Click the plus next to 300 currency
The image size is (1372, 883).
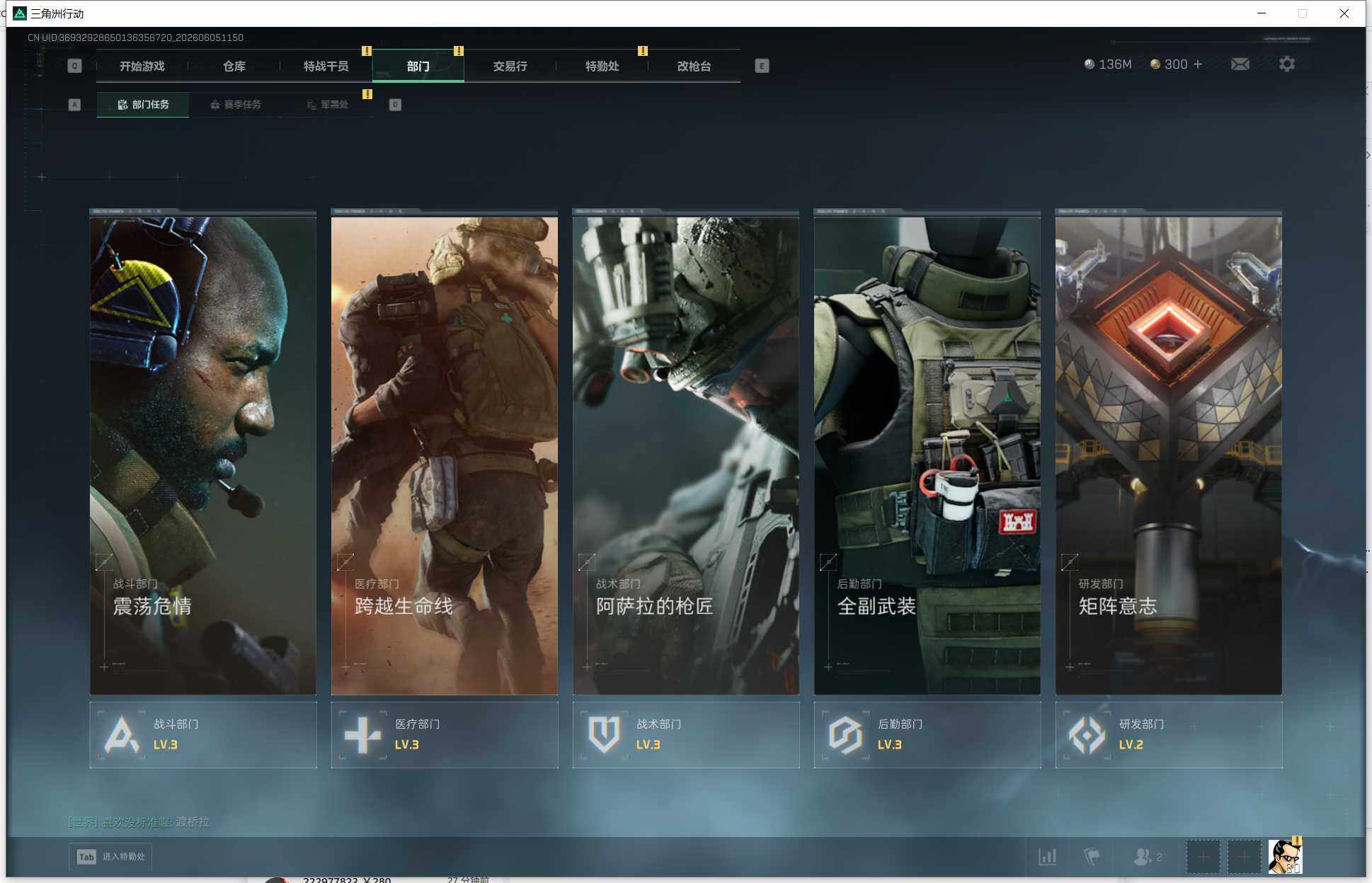(1198, 64)
